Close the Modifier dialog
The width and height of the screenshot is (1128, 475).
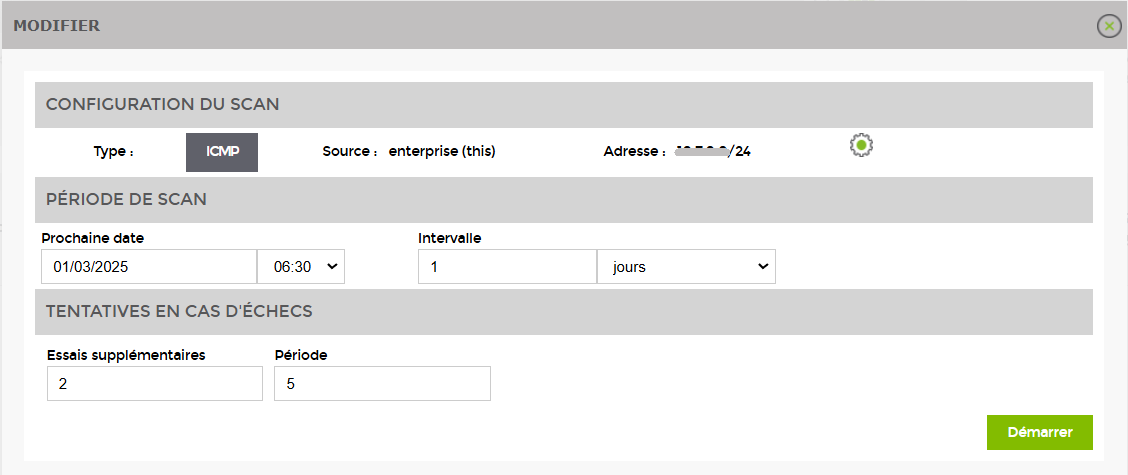tap(1109, 26)
